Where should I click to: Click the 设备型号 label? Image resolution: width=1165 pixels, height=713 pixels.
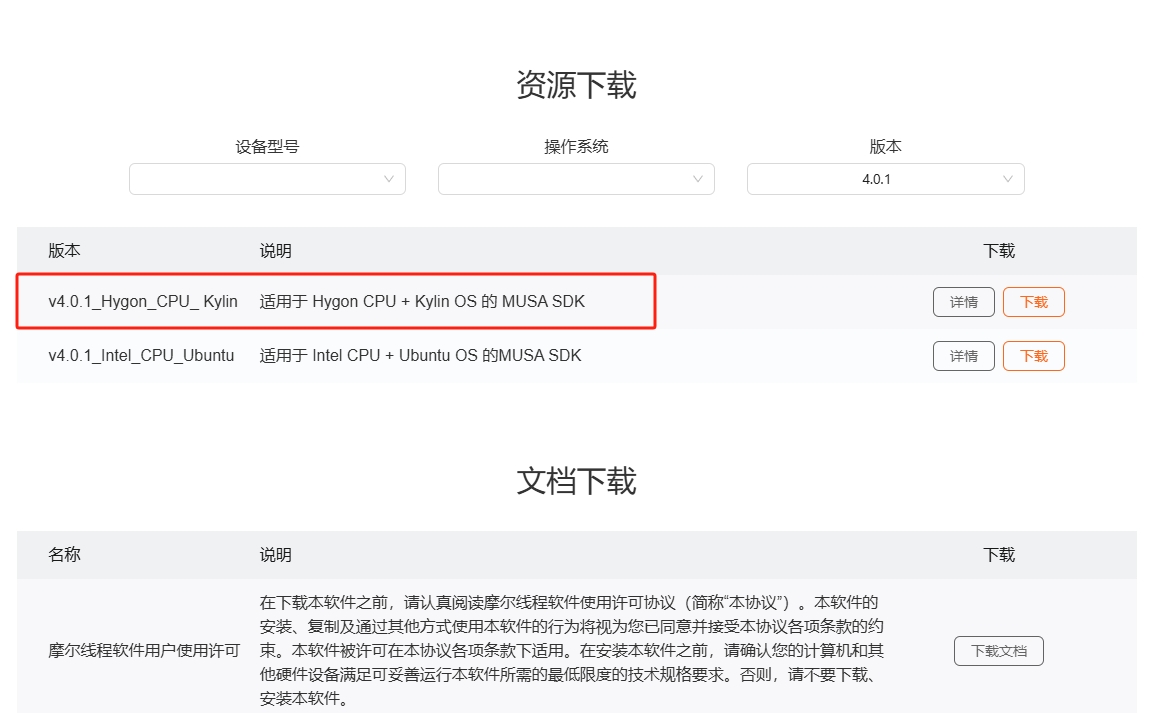267,146
